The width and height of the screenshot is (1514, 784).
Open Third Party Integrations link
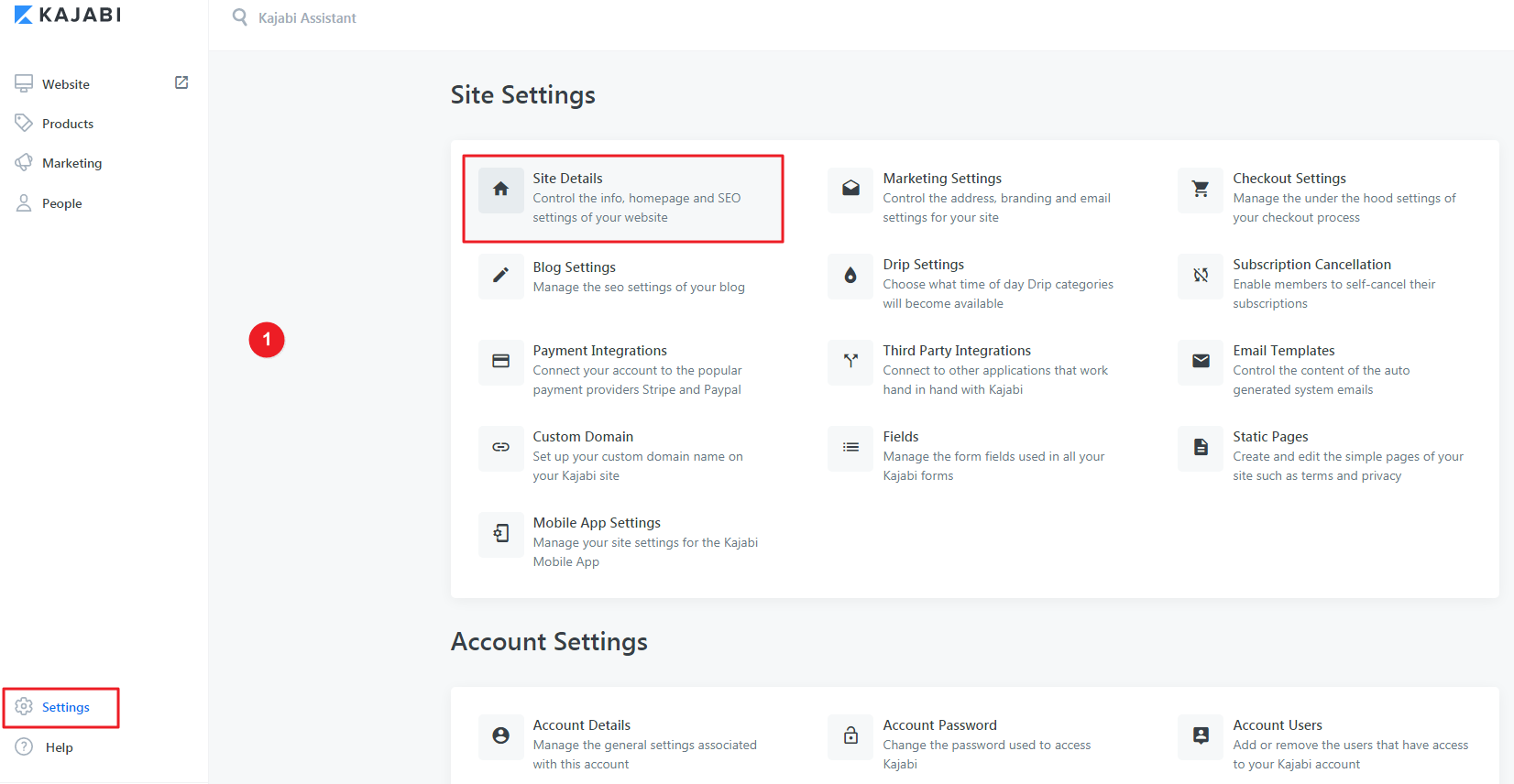(x=958, y=351)
